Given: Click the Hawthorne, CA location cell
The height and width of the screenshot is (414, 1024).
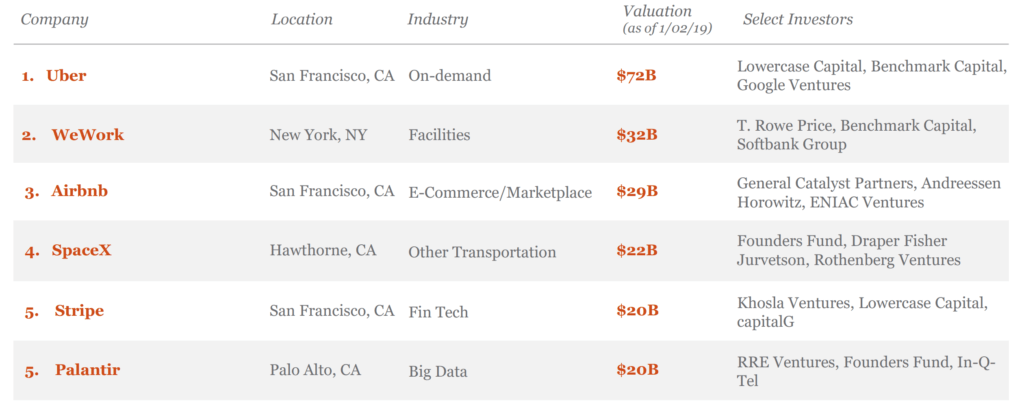Looking at the screenshot, I should click(x=323, y=251).
